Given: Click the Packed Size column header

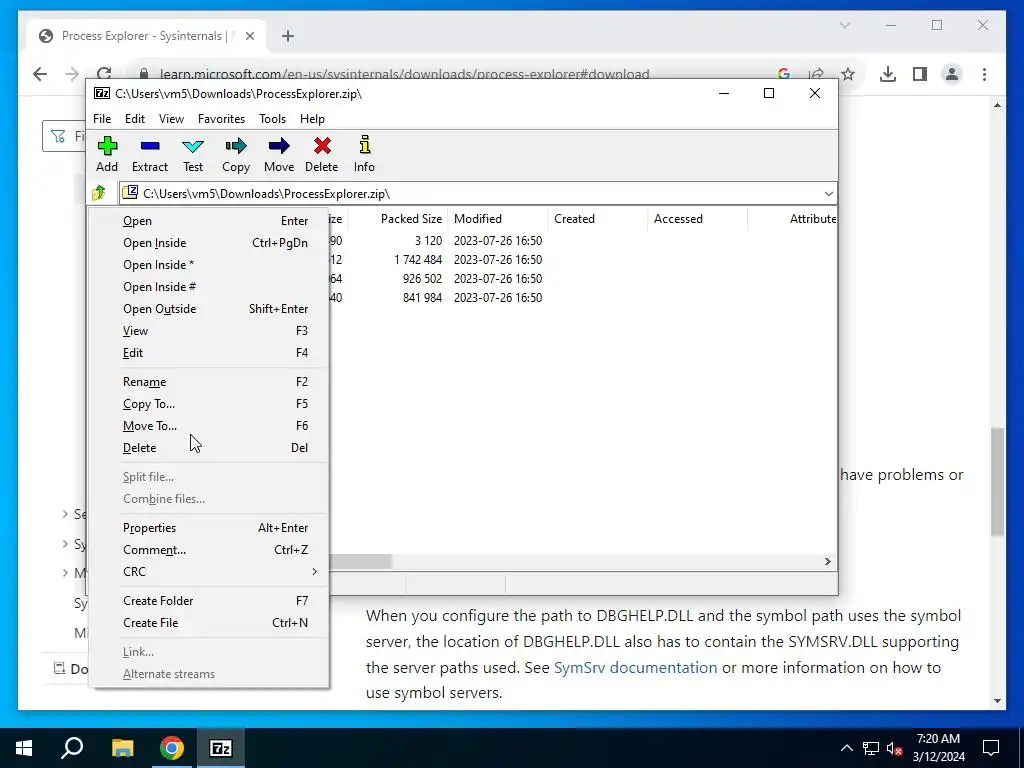Looking at the screenshot, I should [x=398, y=219].
